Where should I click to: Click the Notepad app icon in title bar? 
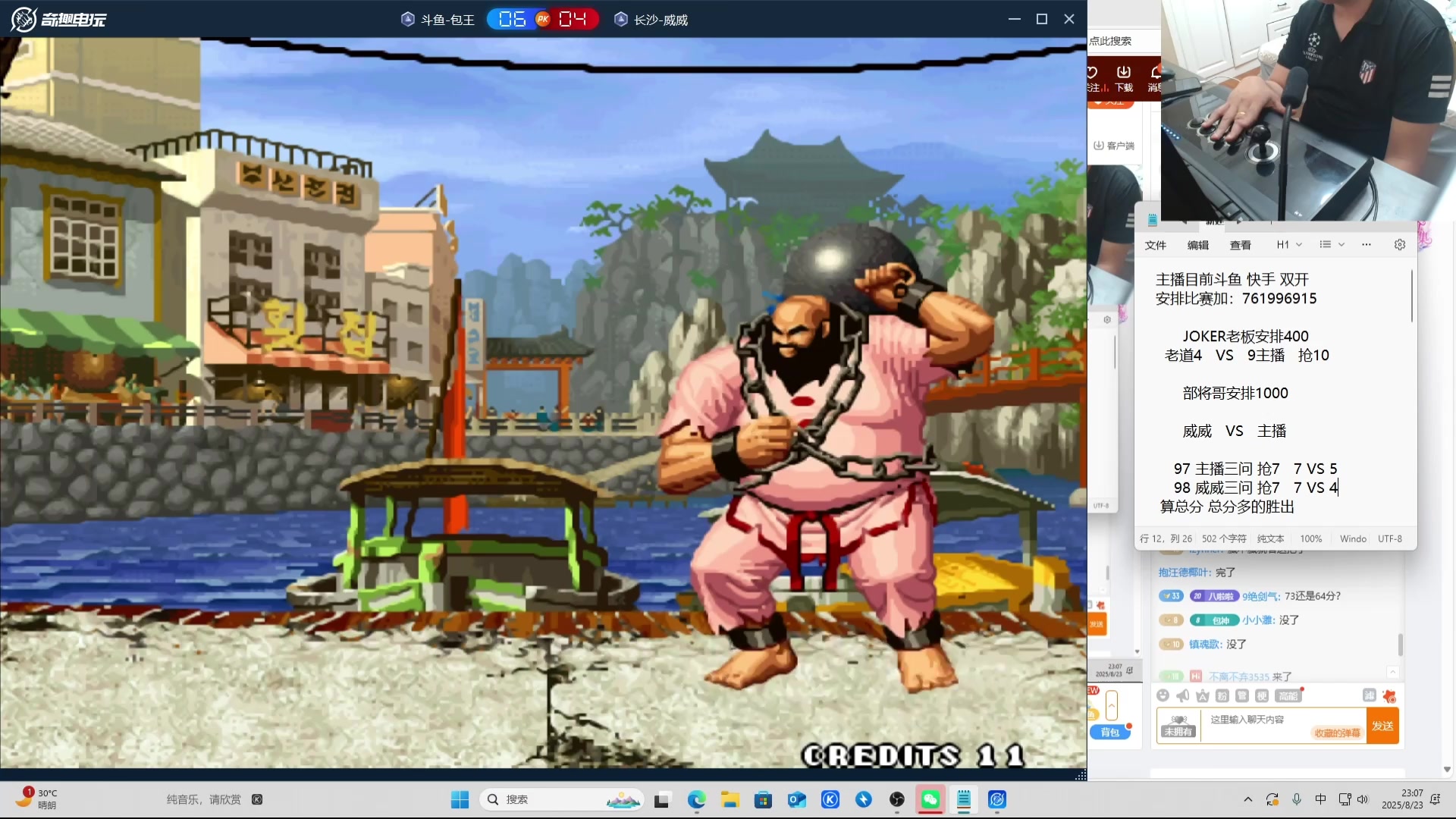pyautogui.click(x=1153, y=220)
